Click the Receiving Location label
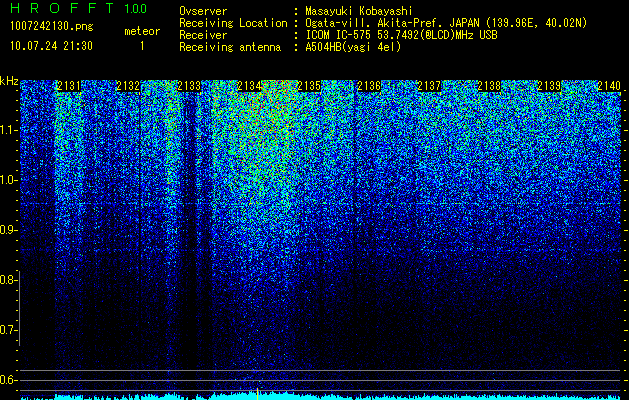This screenshot has height=400, width=629. coord(233,23)
